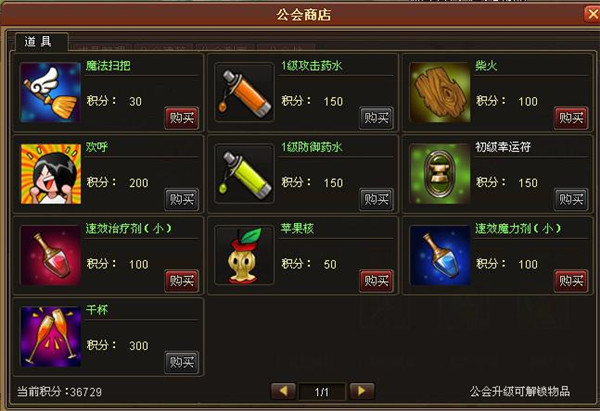Screen dimensions: 600x411
Task: Select the red 速效治疗剂 flask icon
Action: [x=50, y=256]
